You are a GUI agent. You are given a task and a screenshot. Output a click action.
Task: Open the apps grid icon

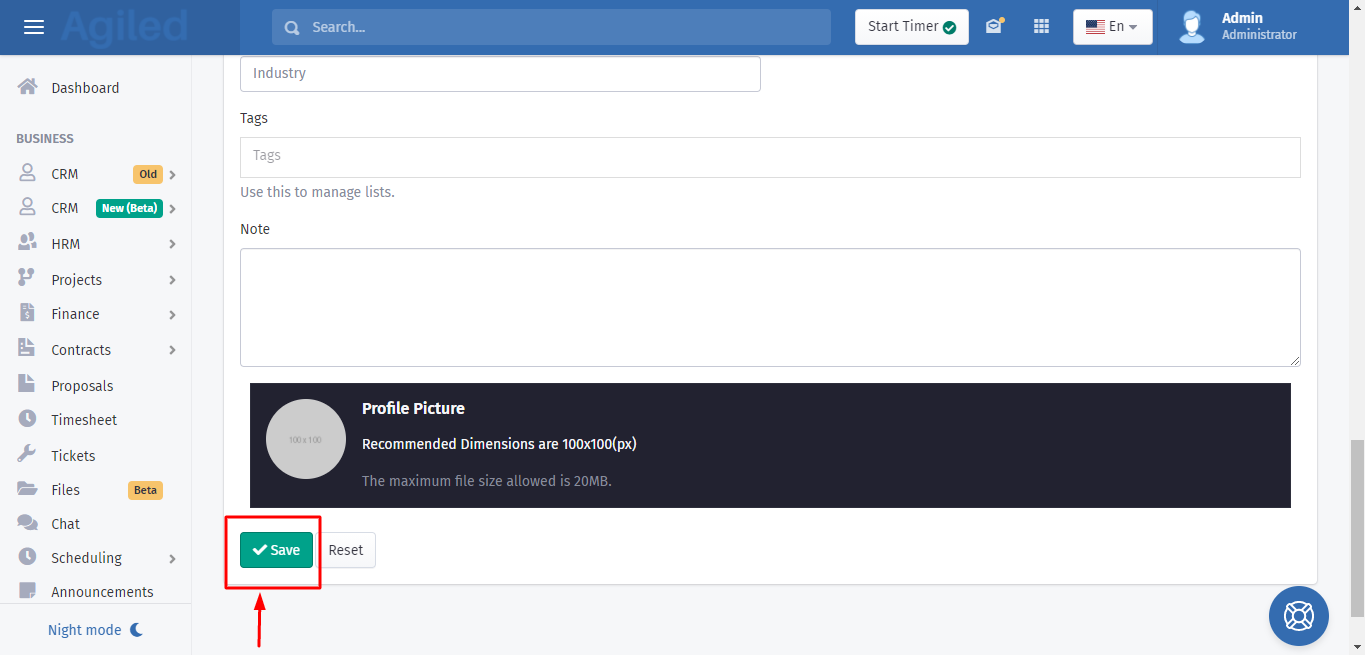(1041, 27)
